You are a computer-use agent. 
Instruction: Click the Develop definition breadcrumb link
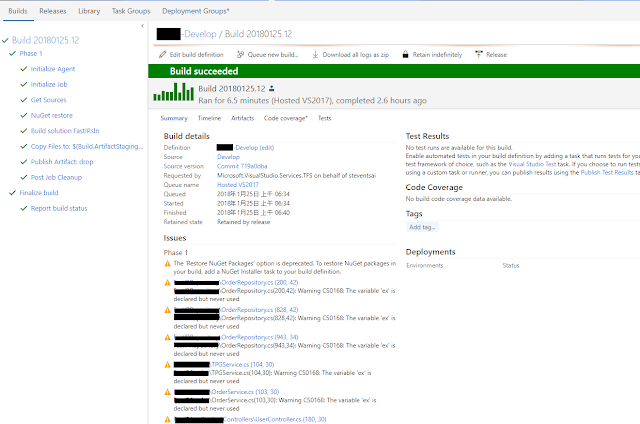click(x=200, y=34)
